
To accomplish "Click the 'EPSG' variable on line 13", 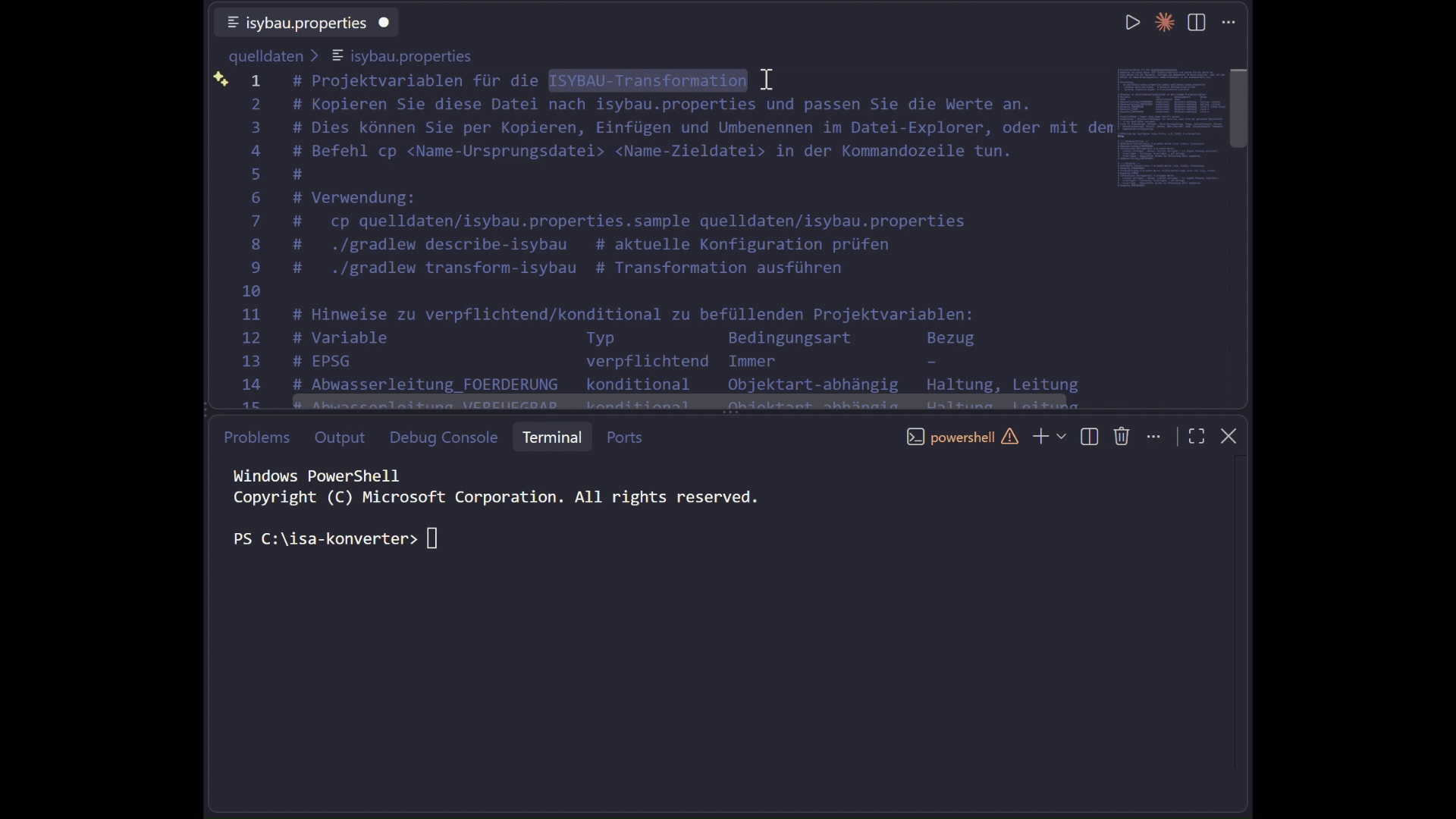I will click(x=331, y=362).
